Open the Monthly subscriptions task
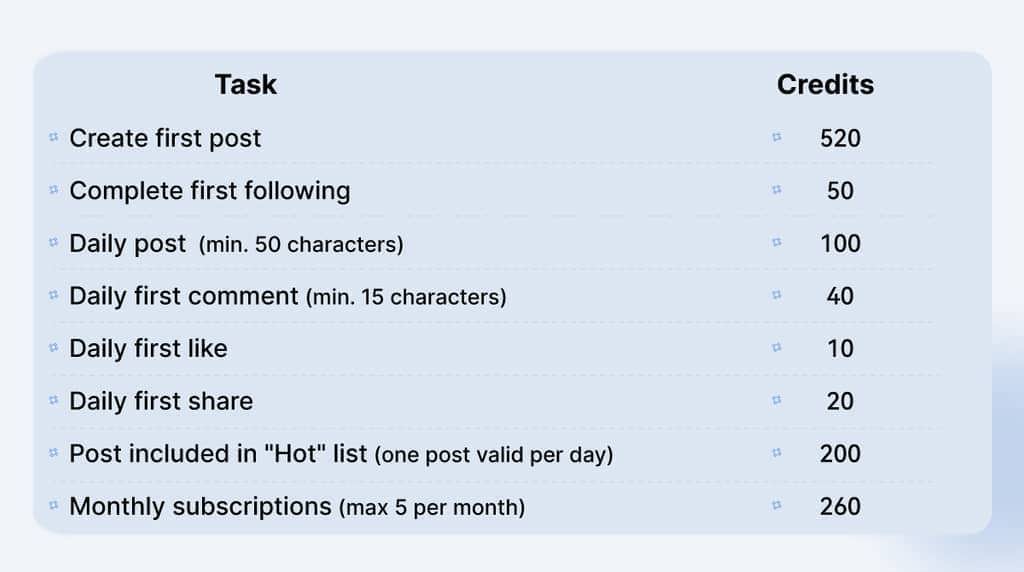Image resolution: width=1024 pixels, height=572 pixels. (x=200, y=506)
